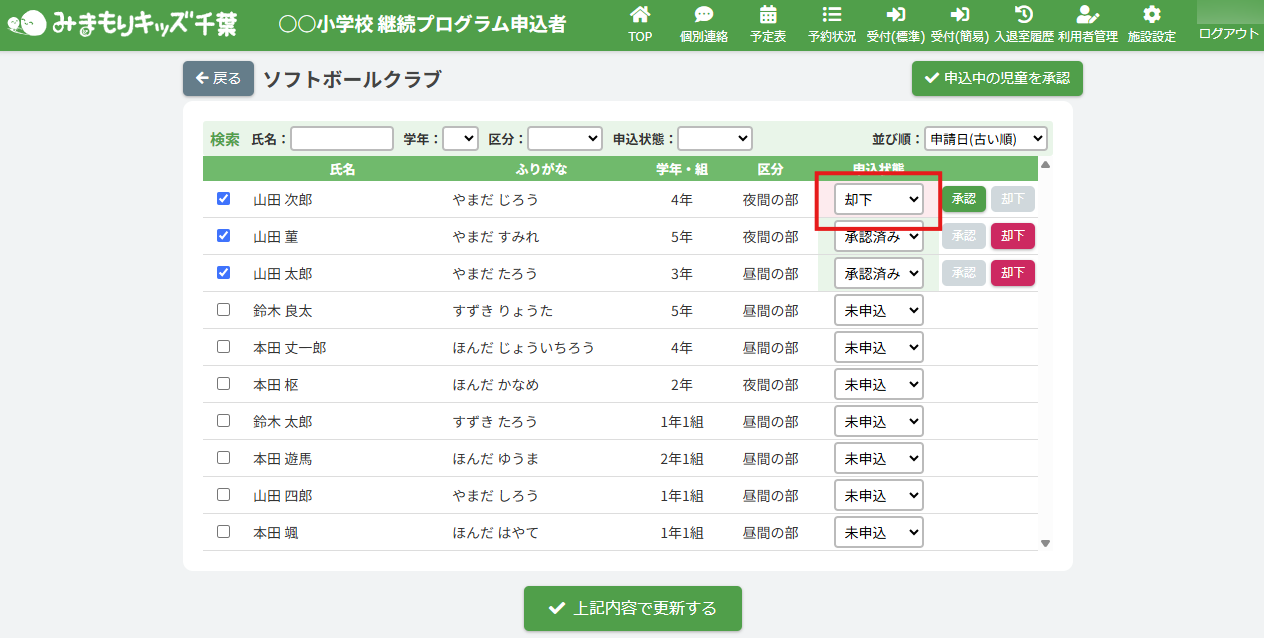Check the checkbox for 本田 颯

[x=224, y=532]
